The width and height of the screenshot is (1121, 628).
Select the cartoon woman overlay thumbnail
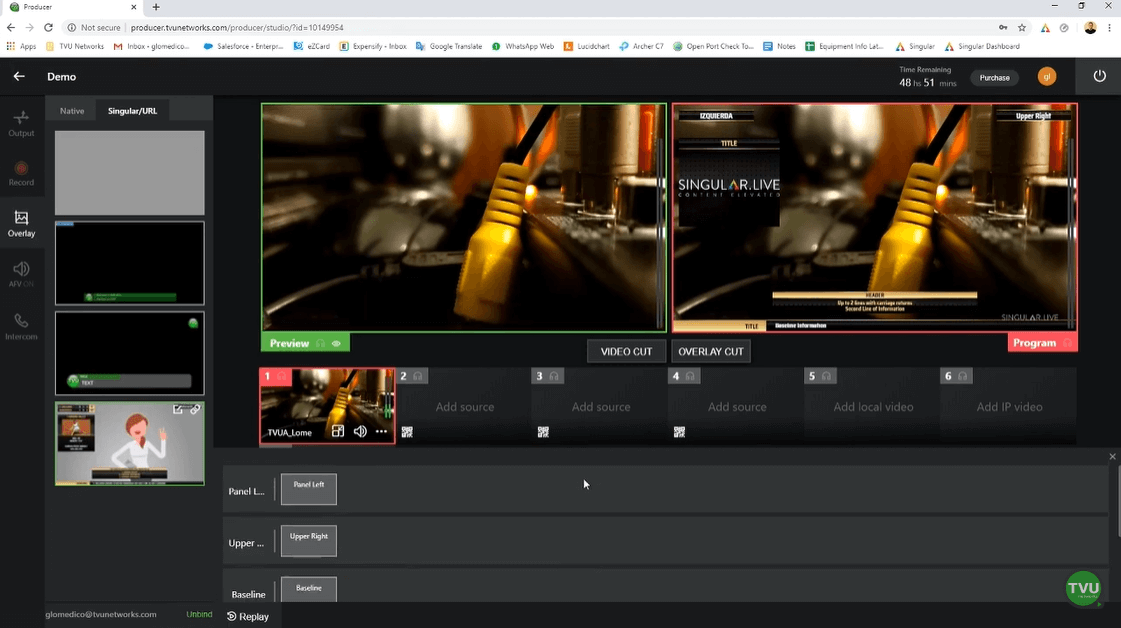click(129, 443)
